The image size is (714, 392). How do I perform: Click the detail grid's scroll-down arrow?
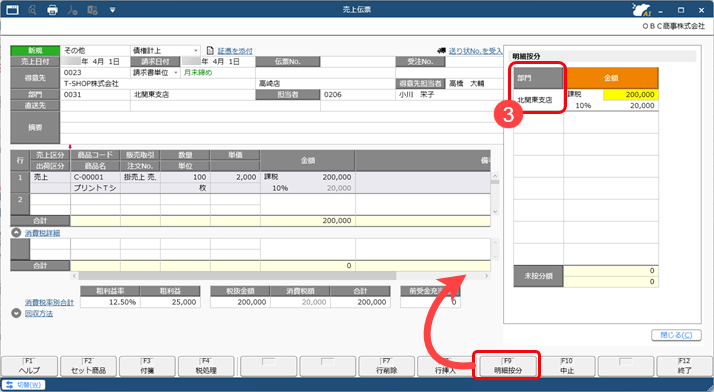(495, 212)
